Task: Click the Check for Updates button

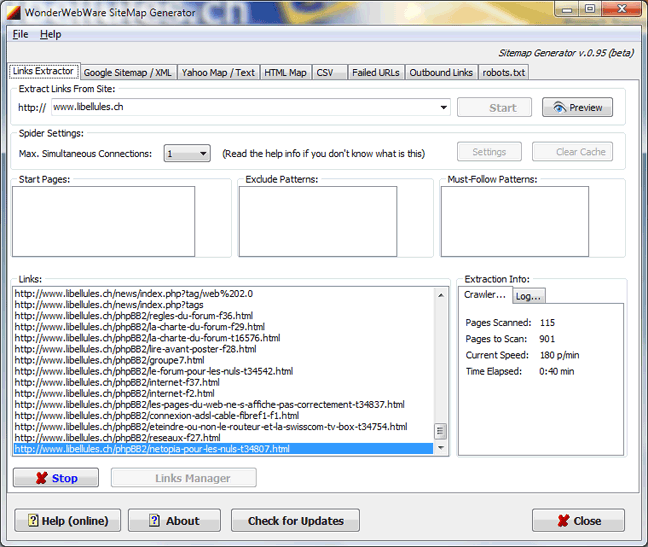Action: 295,520
